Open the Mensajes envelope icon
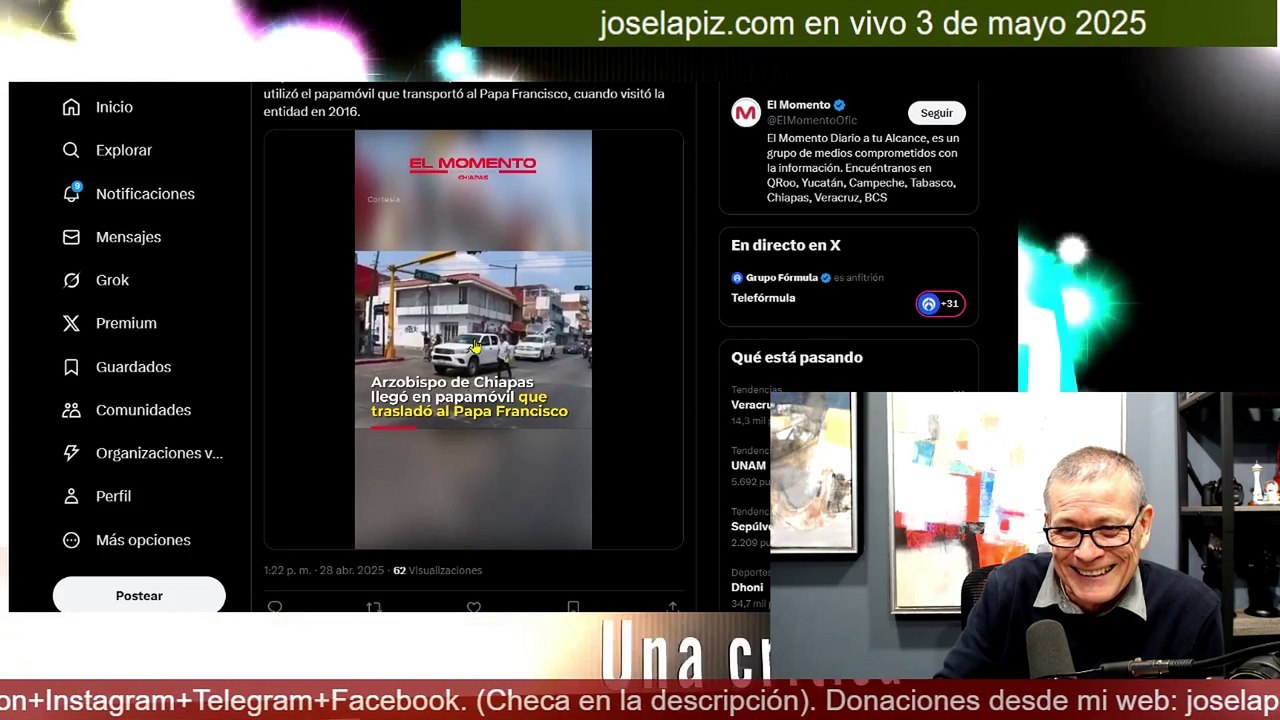Viewport: 1280px width, 720px height. [x=71, y=237]
